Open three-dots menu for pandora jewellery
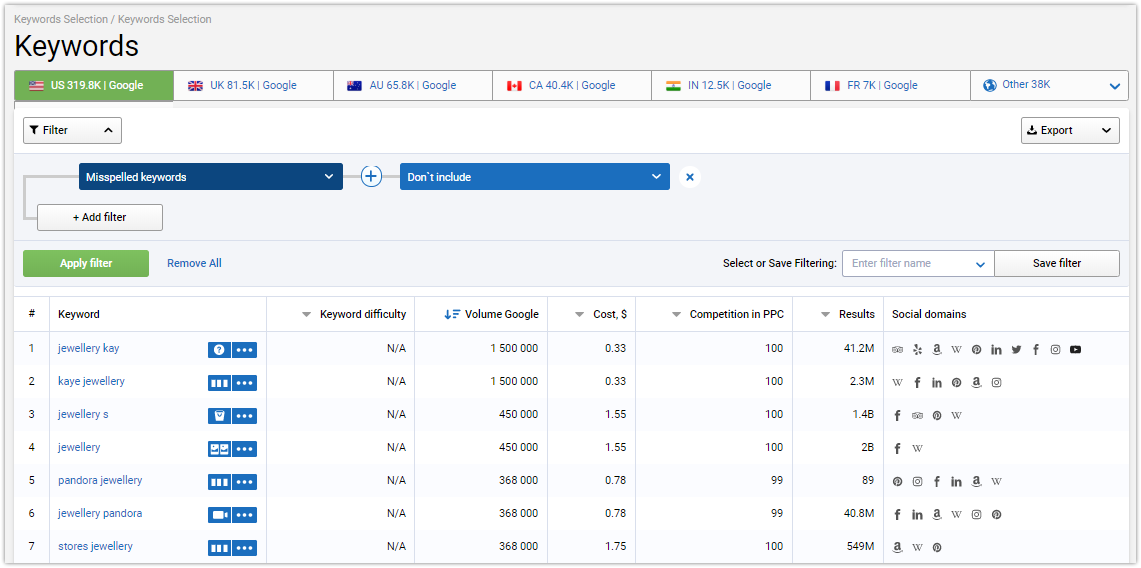Viewport: 1141px width, 568px height. click(244, 481)
